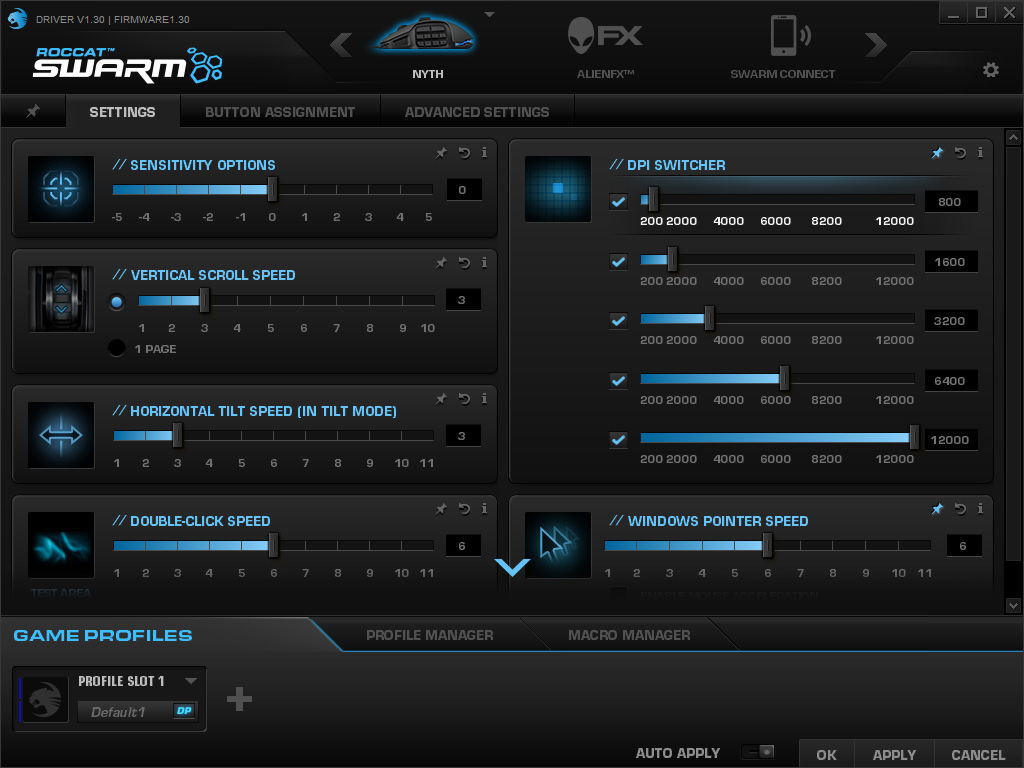Unpin the DPI Switcher panel
This screenshot has height=768, width=1024.
pyautogui.click(x=937, y=153)
